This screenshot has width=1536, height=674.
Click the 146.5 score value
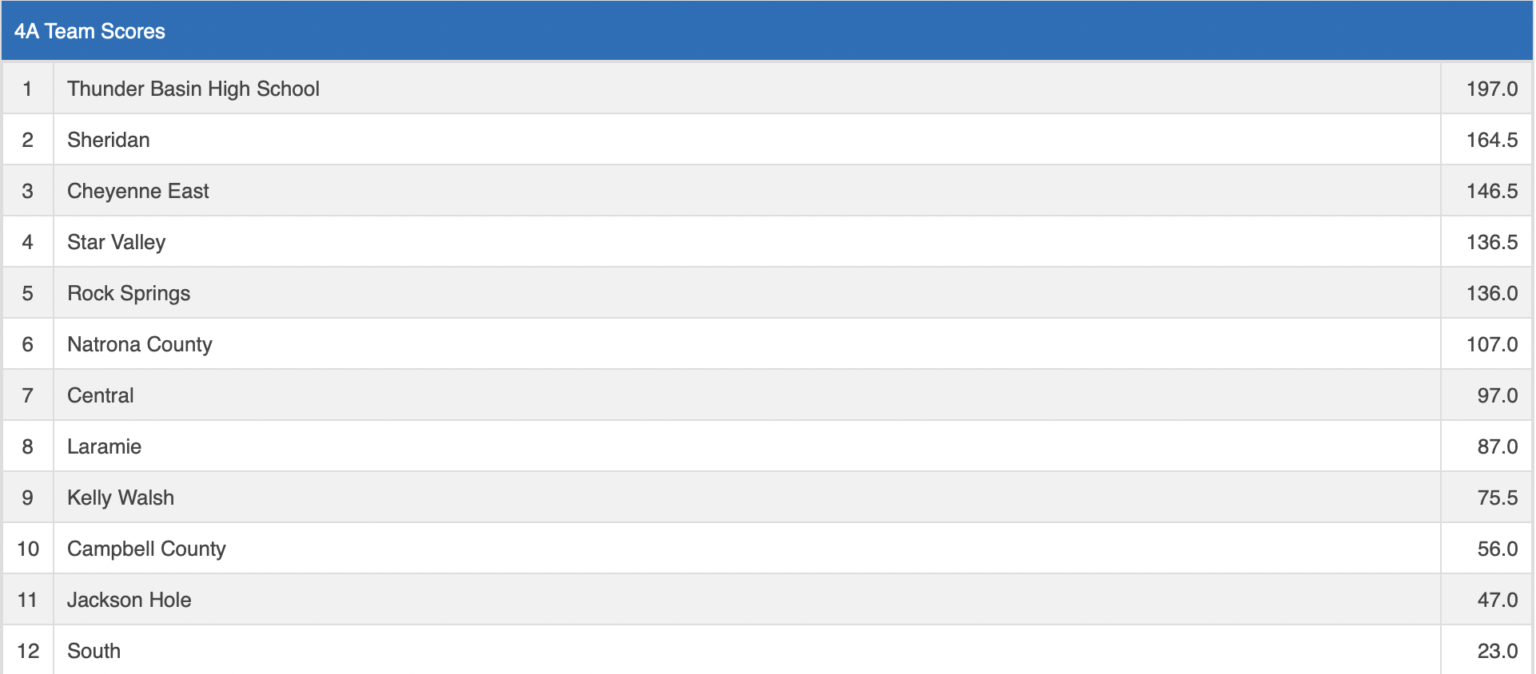point(1491,191)
